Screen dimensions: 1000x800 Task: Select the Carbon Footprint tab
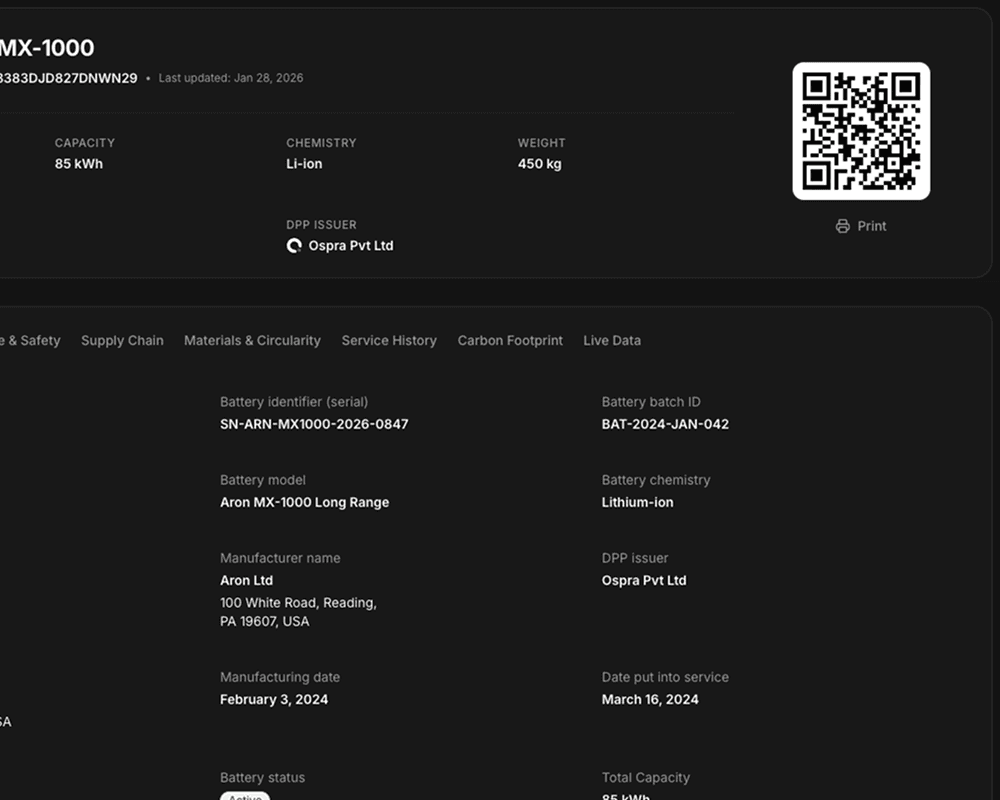(x=510, y=340)
